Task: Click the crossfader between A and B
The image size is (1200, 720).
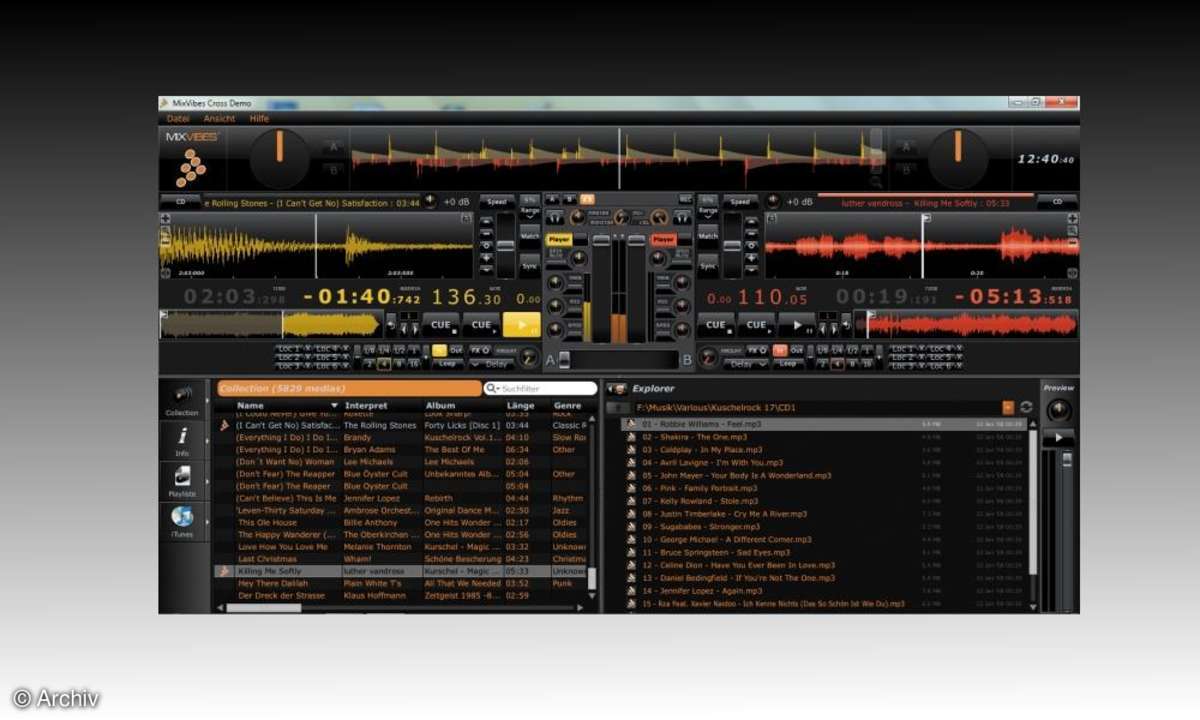Action: [x=618, y=360]
